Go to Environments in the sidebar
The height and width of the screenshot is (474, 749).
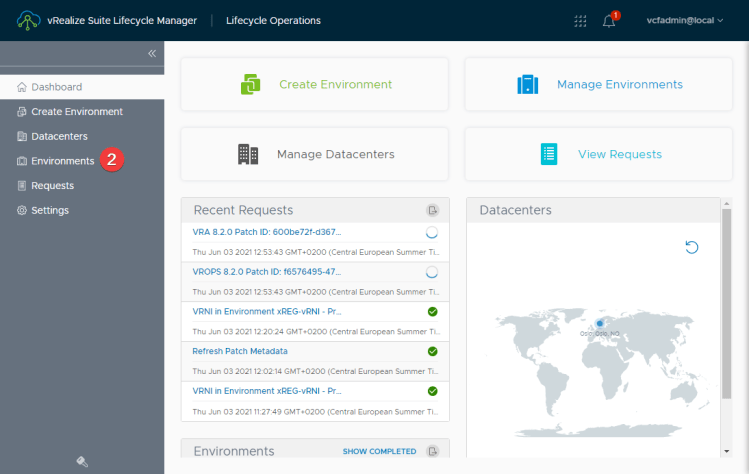[x=62, y=161]
